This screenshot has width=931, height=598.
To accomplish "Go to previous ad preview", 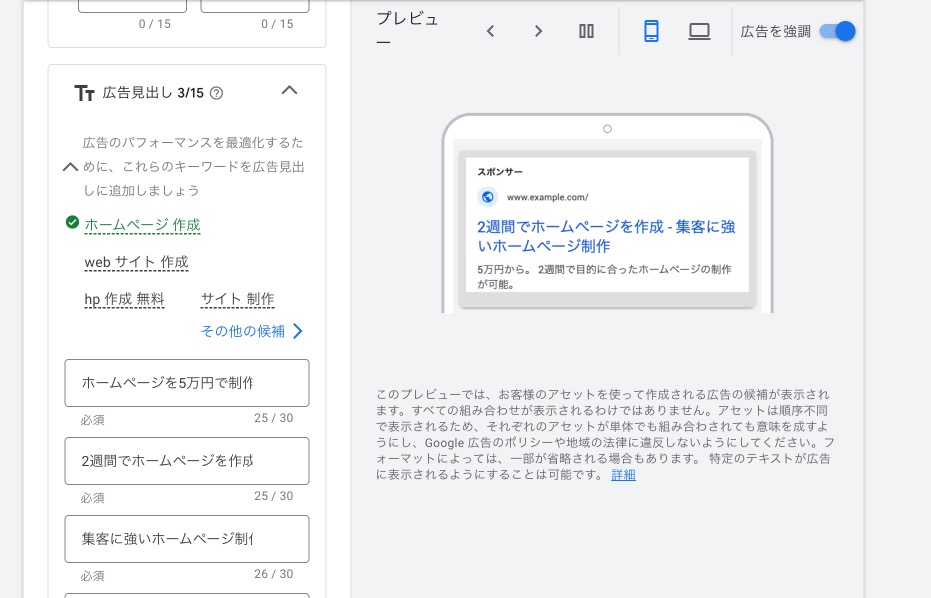I will coord(490,31).
